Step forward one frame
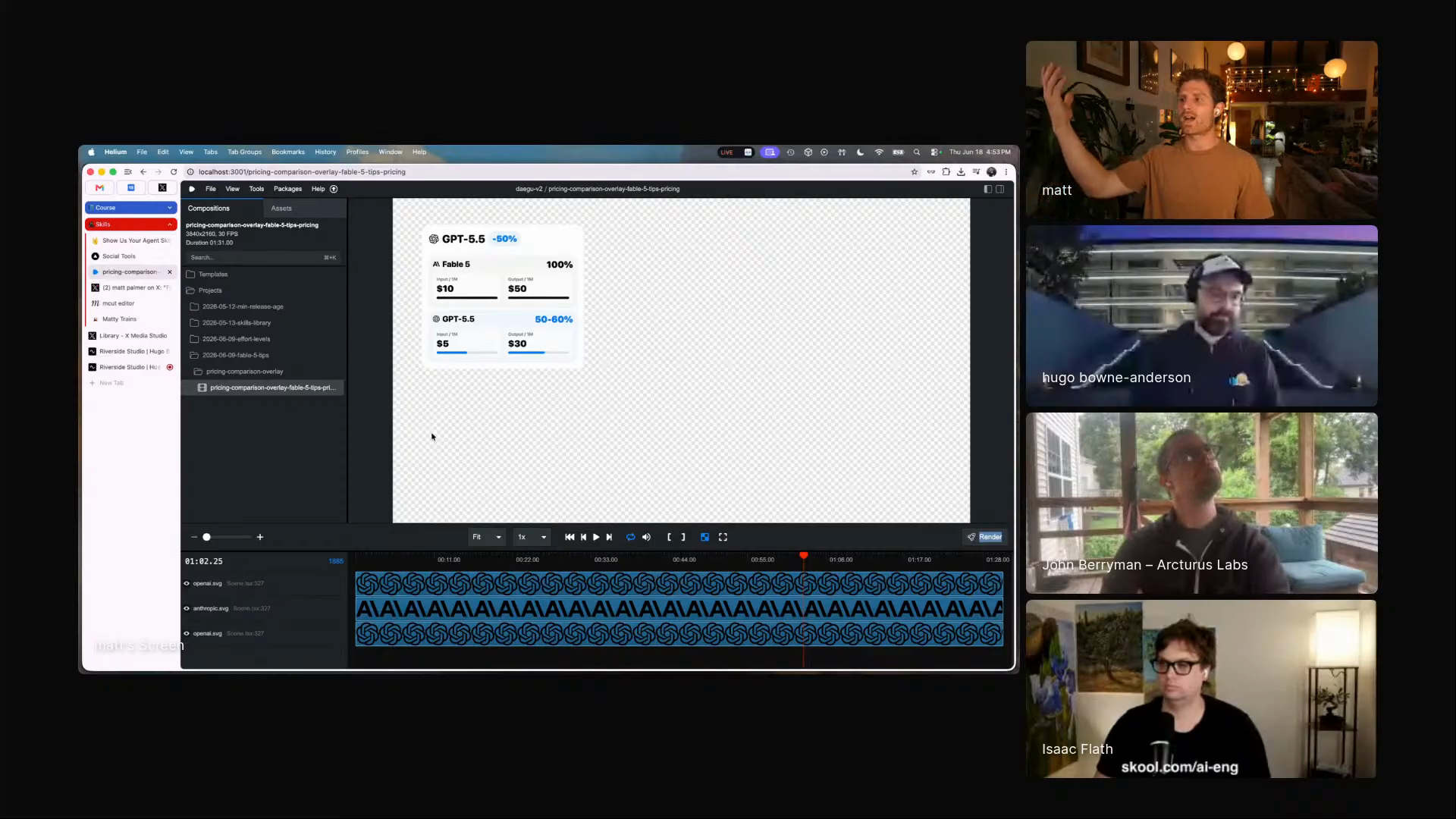The image size is (1456, 819). coord(609,537)
